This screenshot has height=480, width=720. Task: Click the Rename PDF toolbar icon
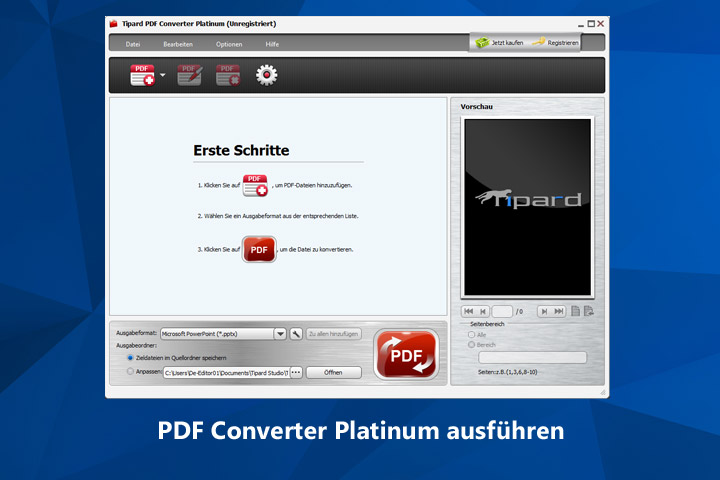pos(190,75)
